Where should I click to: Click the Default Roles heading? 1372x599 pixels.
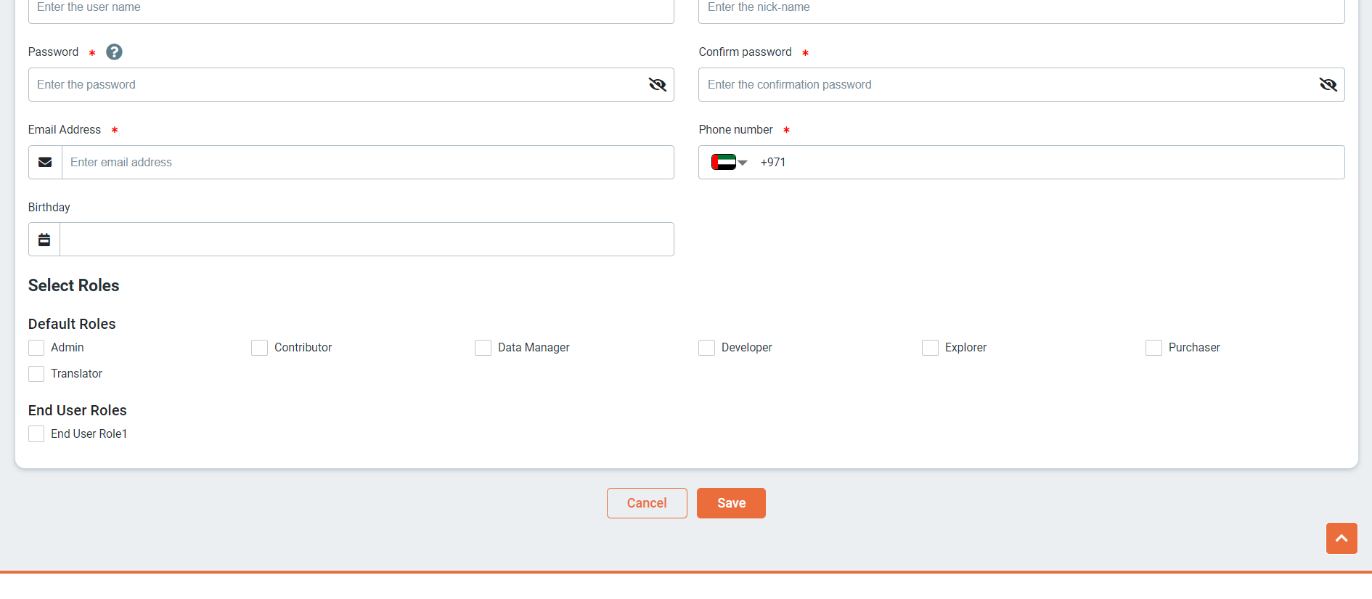[72, 324]
